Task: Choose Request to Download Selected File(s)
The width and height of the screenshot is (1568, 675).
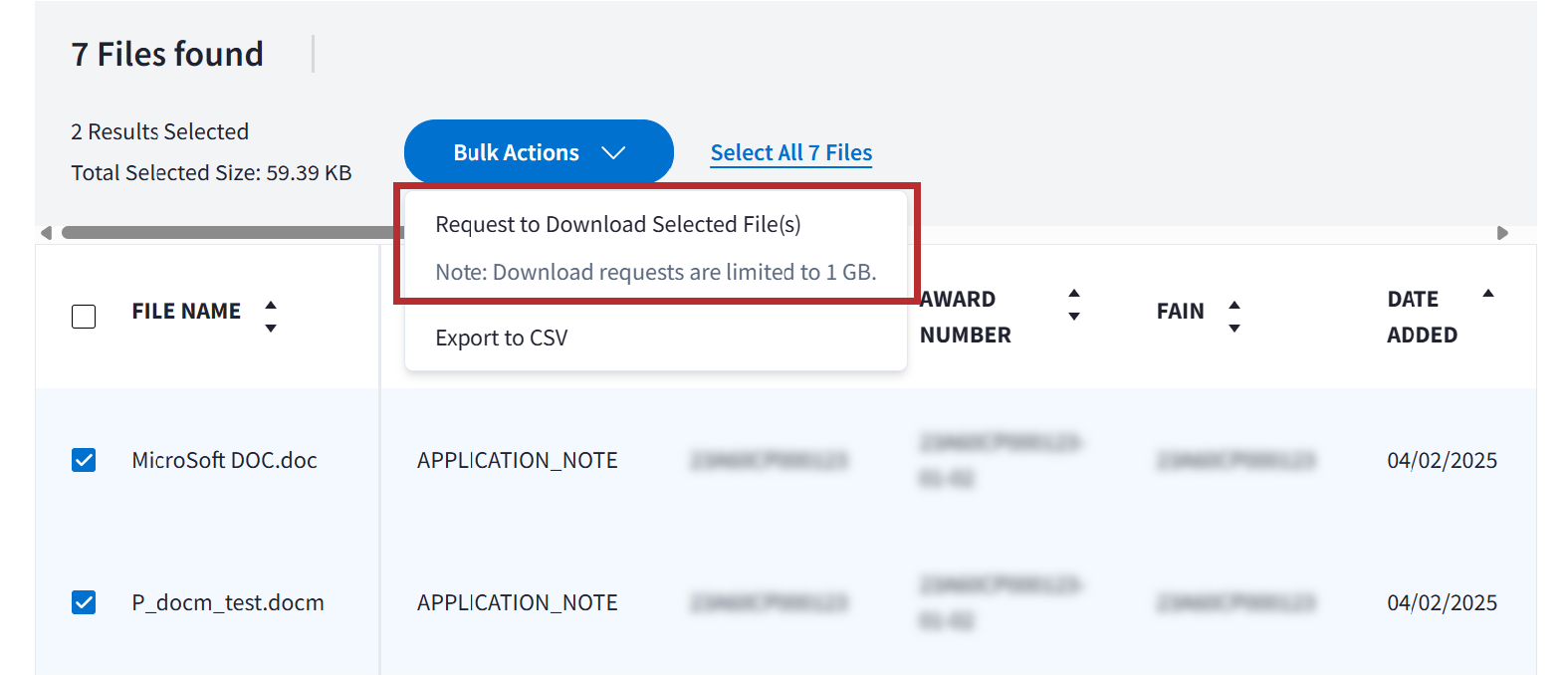Action: coord(617,225)
